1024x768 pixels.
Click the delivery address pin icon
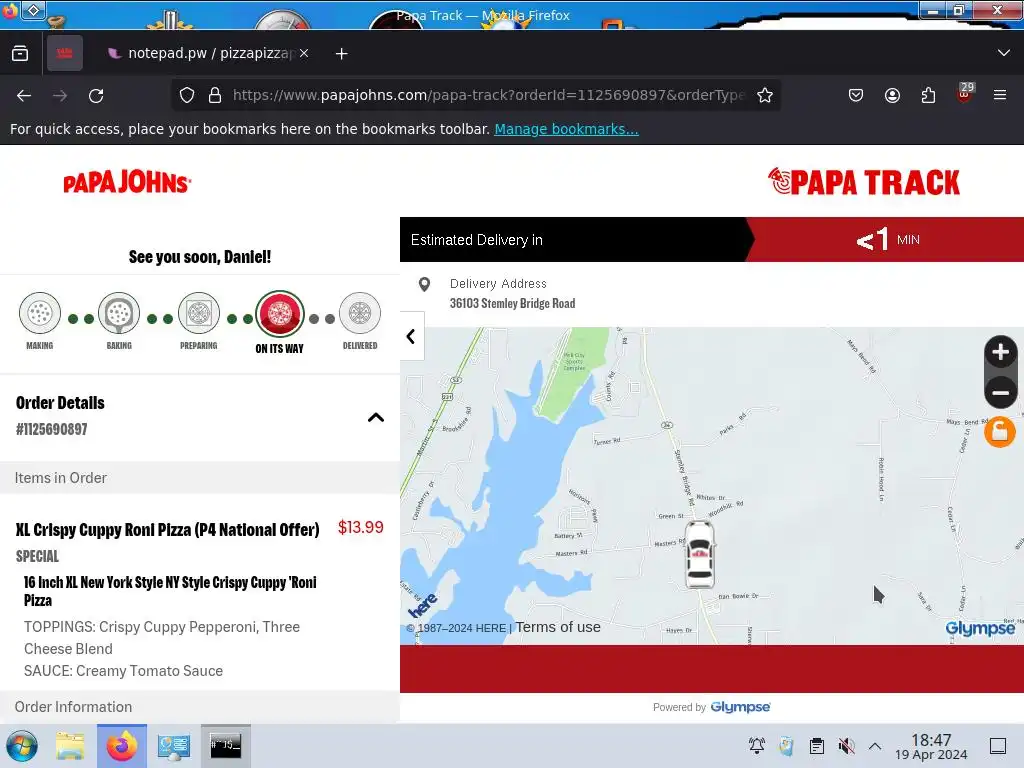tap(424, 284)
